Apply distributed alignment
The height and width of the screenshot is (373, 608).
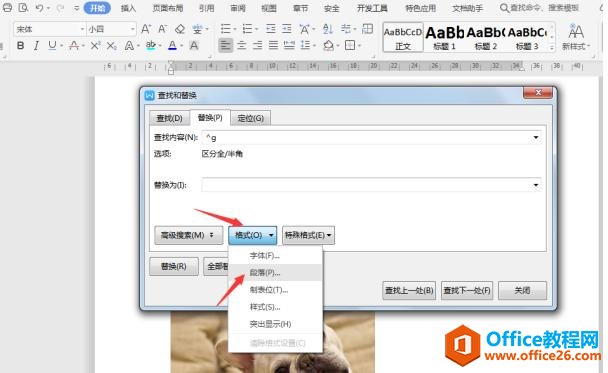289,46
